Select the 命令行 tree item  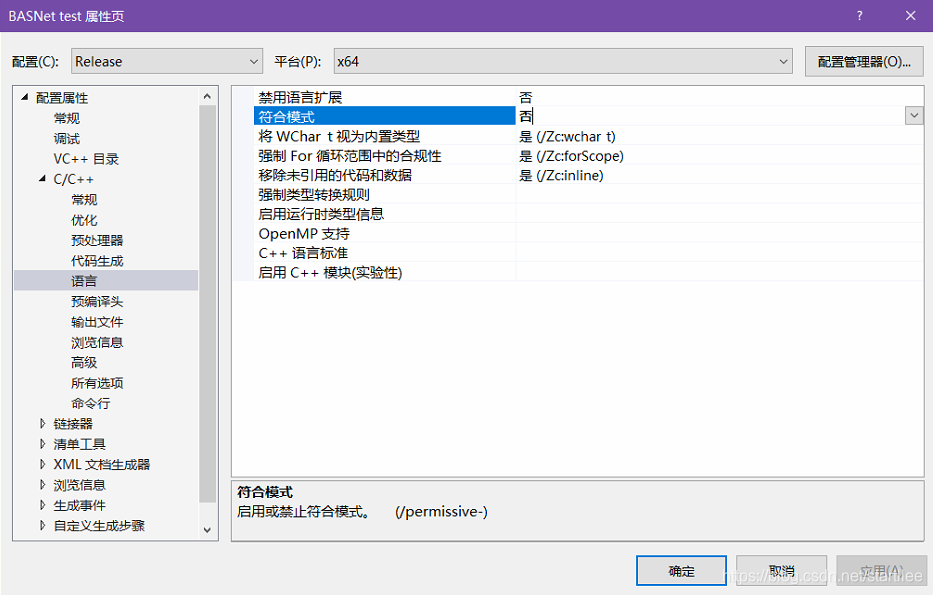(x=90, y=403)
